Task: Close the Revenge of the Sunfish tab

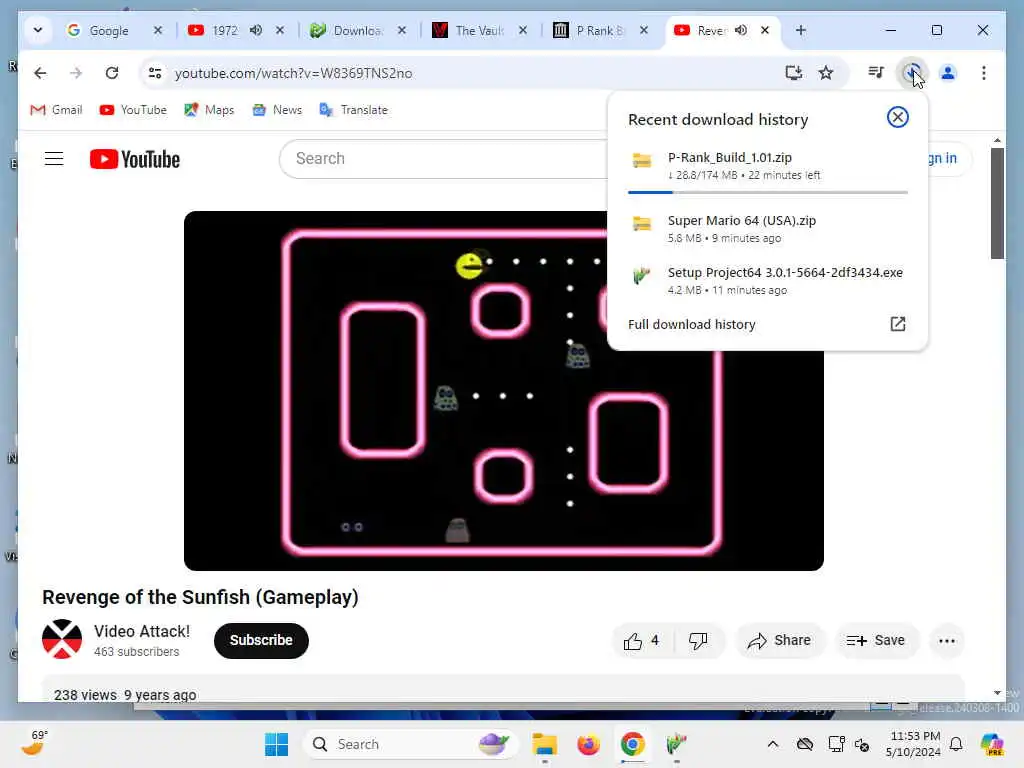Action: point(765,30)
